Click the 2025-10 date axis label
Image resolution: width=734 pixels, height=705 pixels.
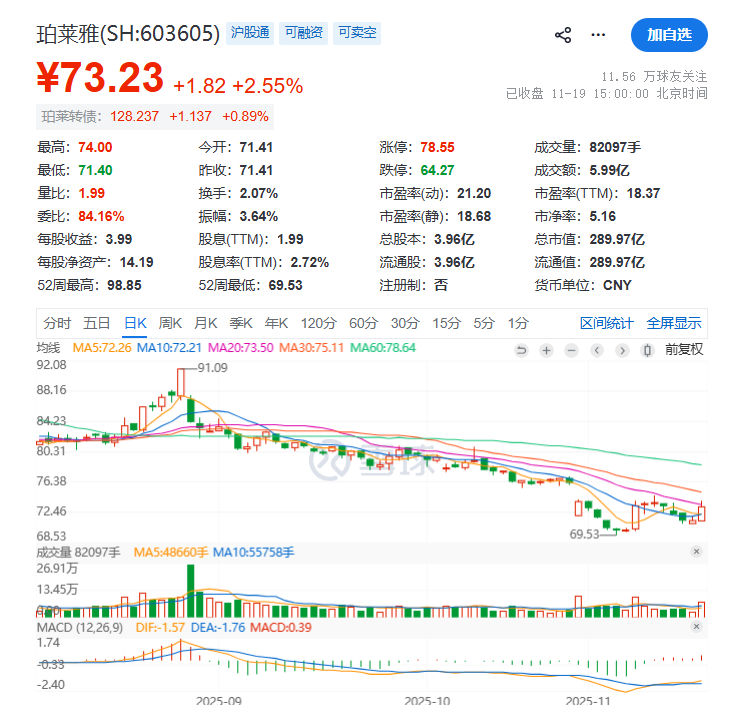(x=427, y=700)
